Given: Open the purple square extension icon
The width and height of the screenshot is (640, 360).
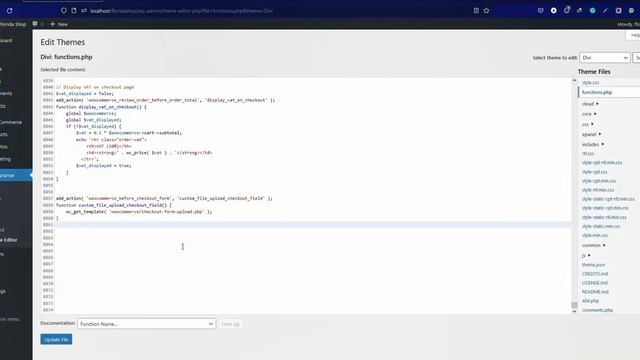Looking at the screenshot, I should click(618, 11).
